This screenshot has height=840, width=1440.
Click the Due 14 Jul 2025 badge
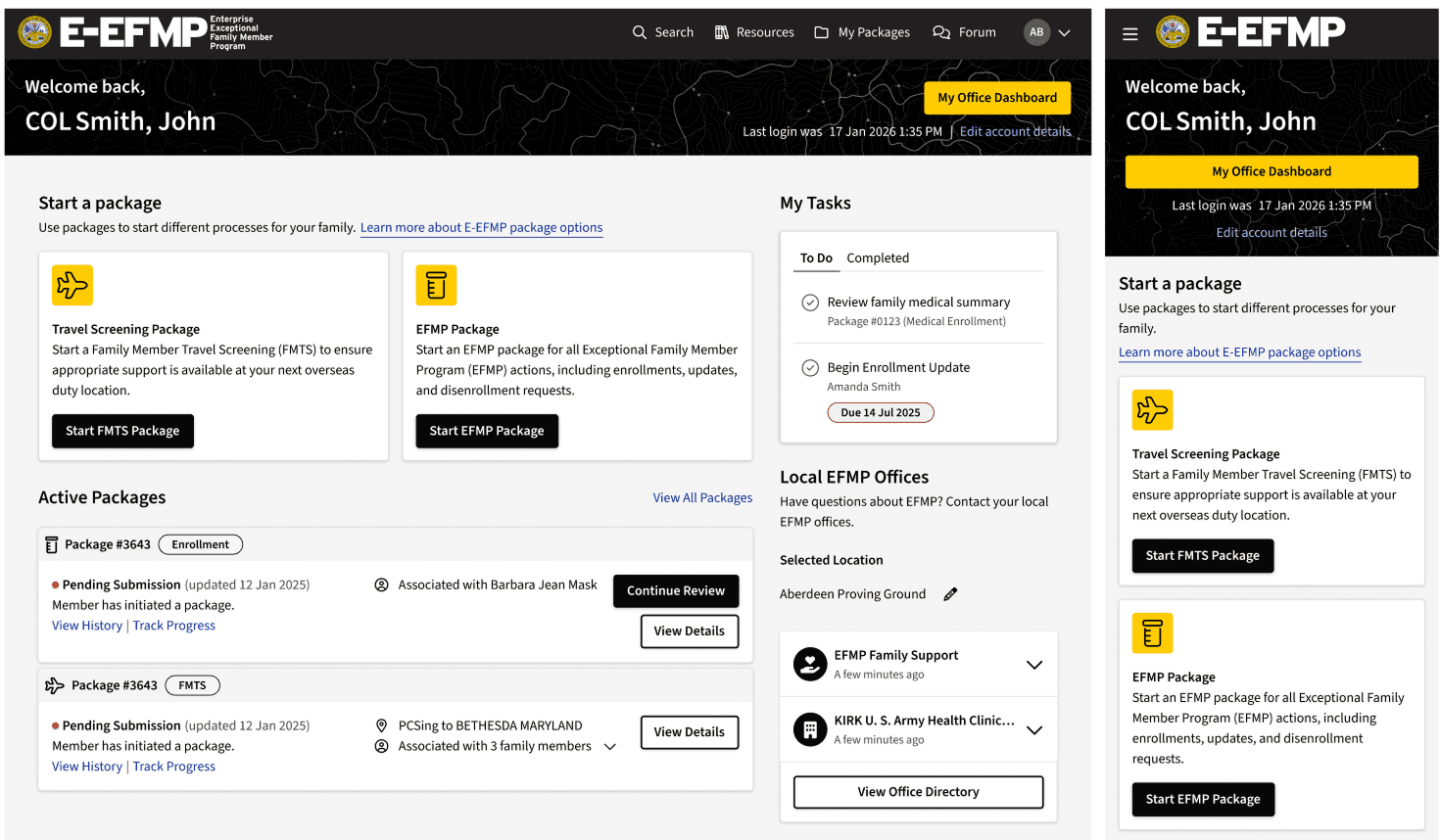pos(881,413)
